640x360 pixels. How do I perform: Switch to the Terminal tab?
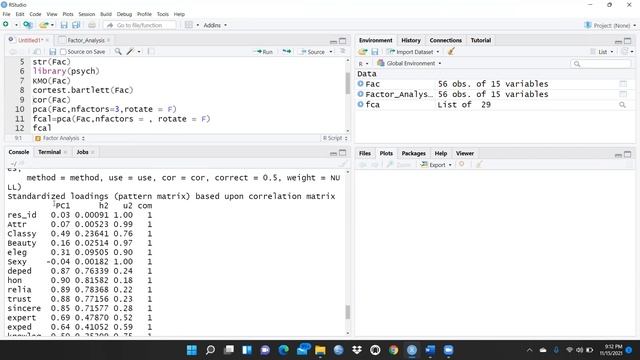click(49, 152)
